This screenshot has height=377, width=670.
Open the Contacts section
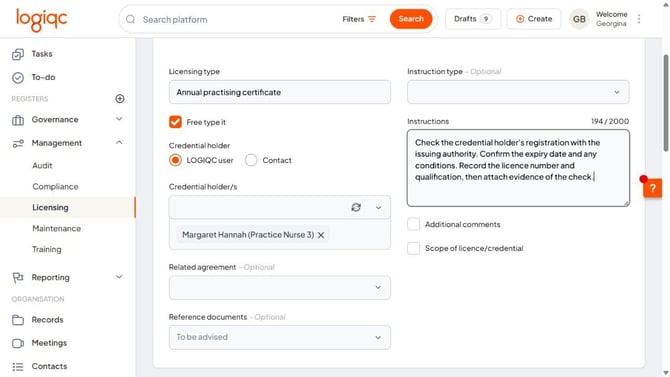(49, 366)
